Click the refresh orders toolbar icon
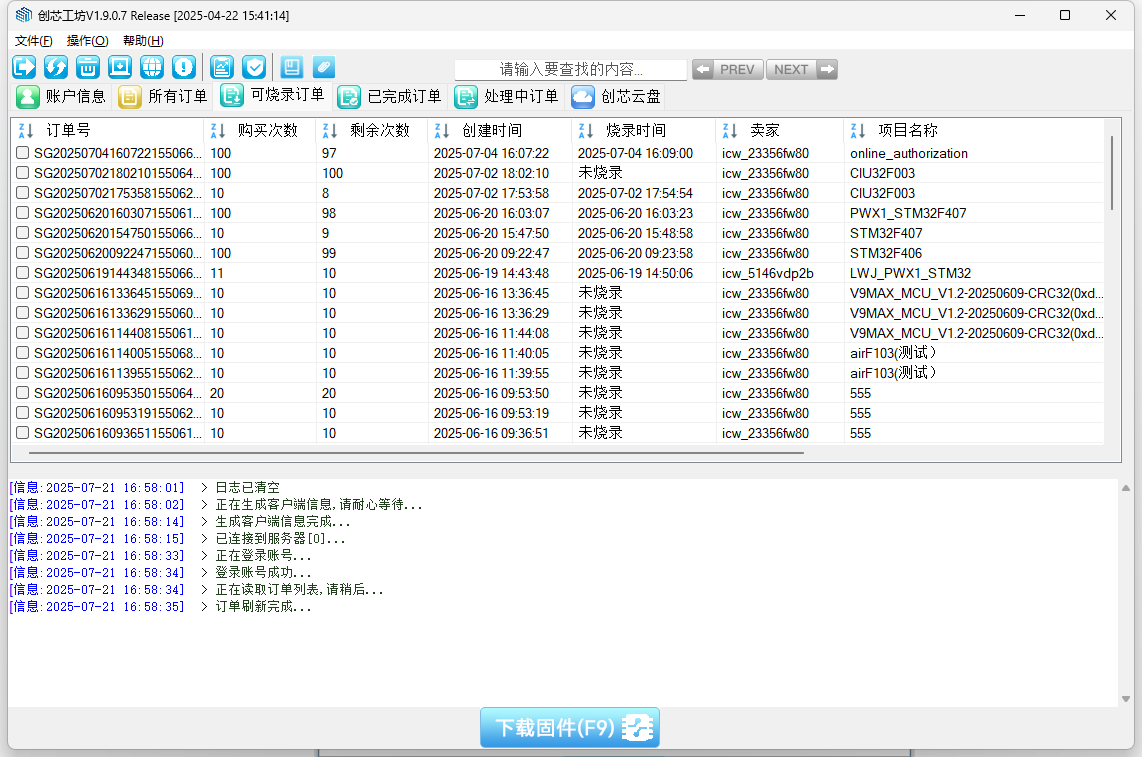Screen dimensions: 1142x757 (x=56, y=67)
